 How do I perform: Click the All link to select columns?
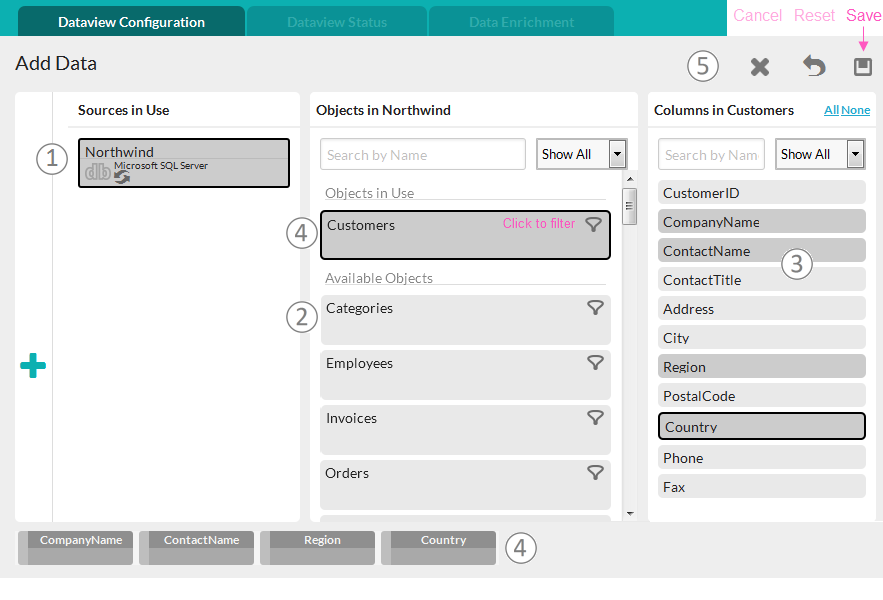pos(831,110)
